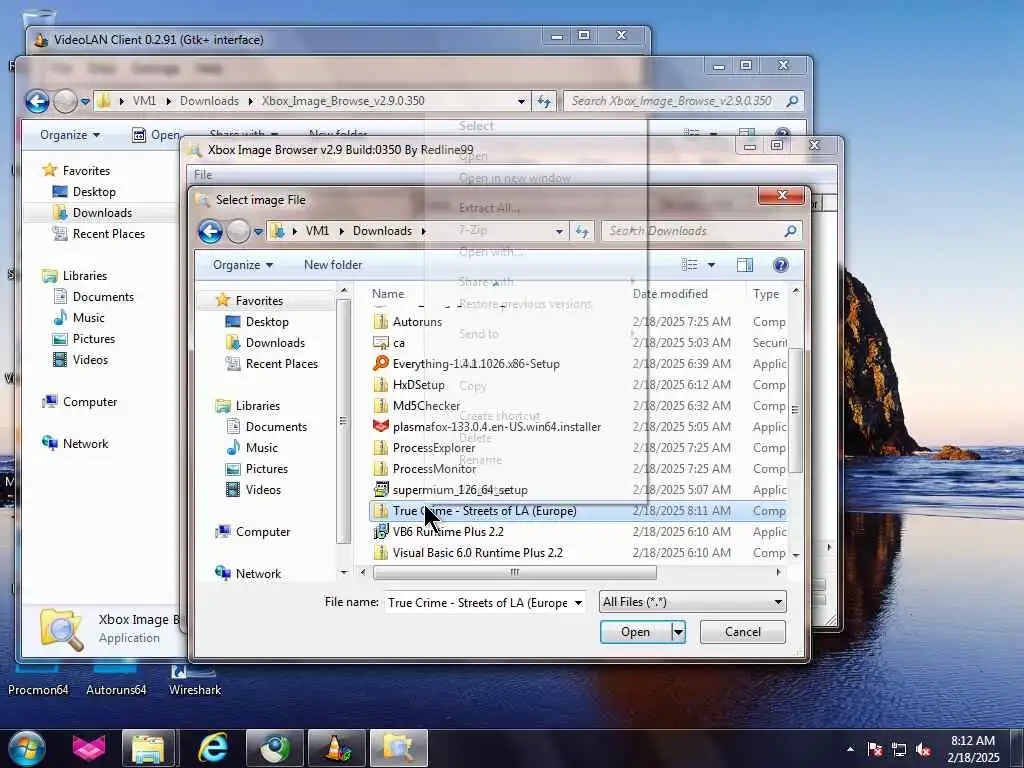Change view icon in dialog toolbar
Image resolution: width=1024 pixels, height=768 pixels.
coord(690,264)
